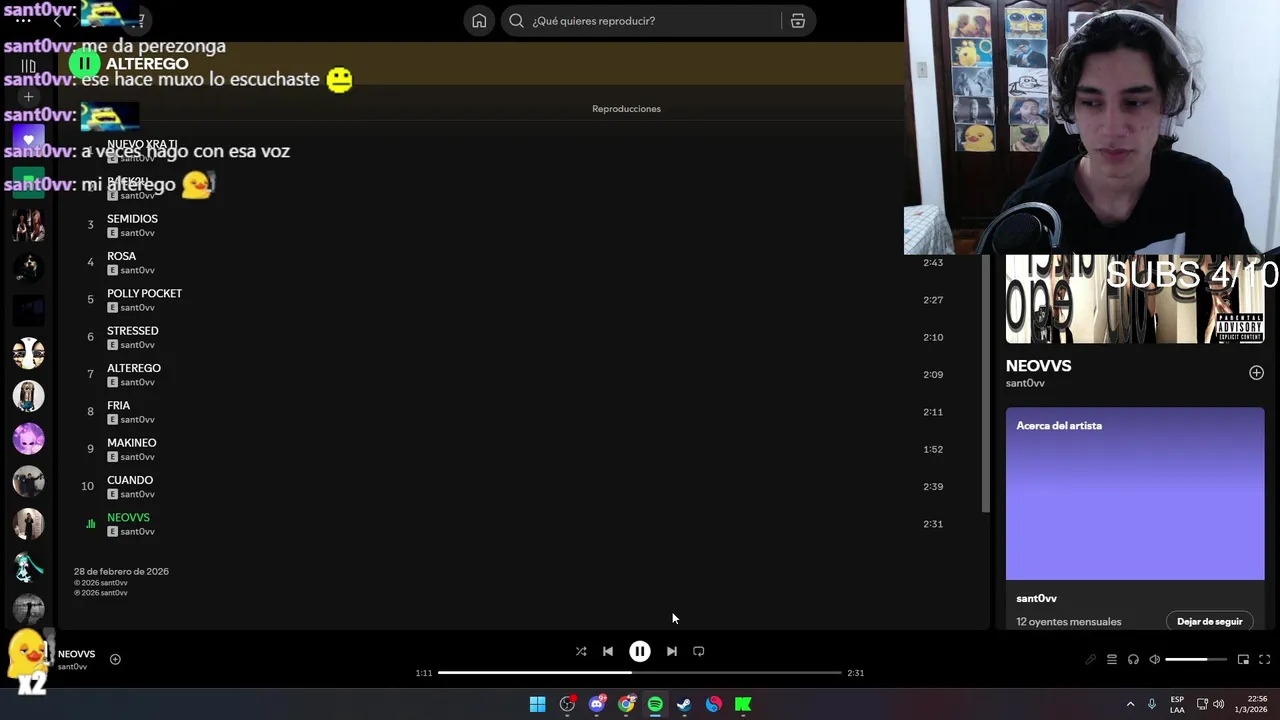Open Discord from the taskbar
The width and height of the screenshot is (1280, 720).
pos(597,704)
